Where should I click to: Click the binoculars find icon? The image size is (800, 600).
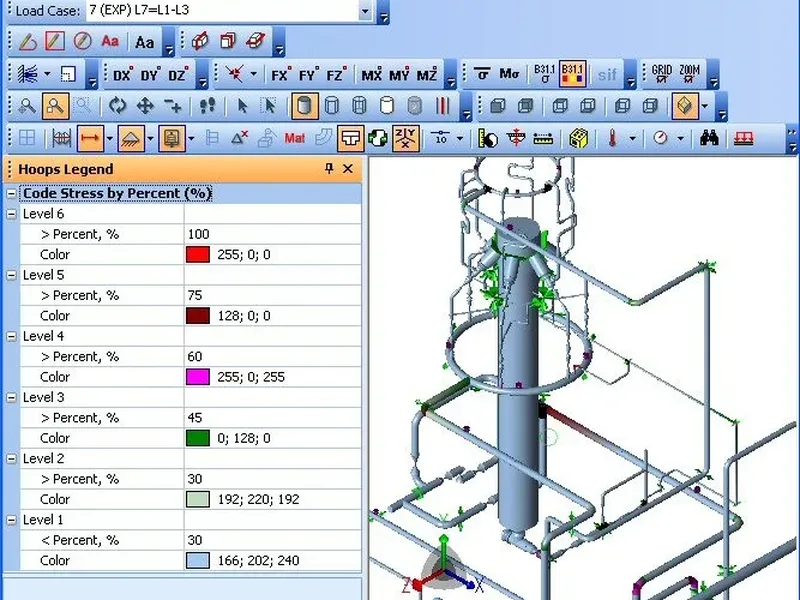click(709, 138)
